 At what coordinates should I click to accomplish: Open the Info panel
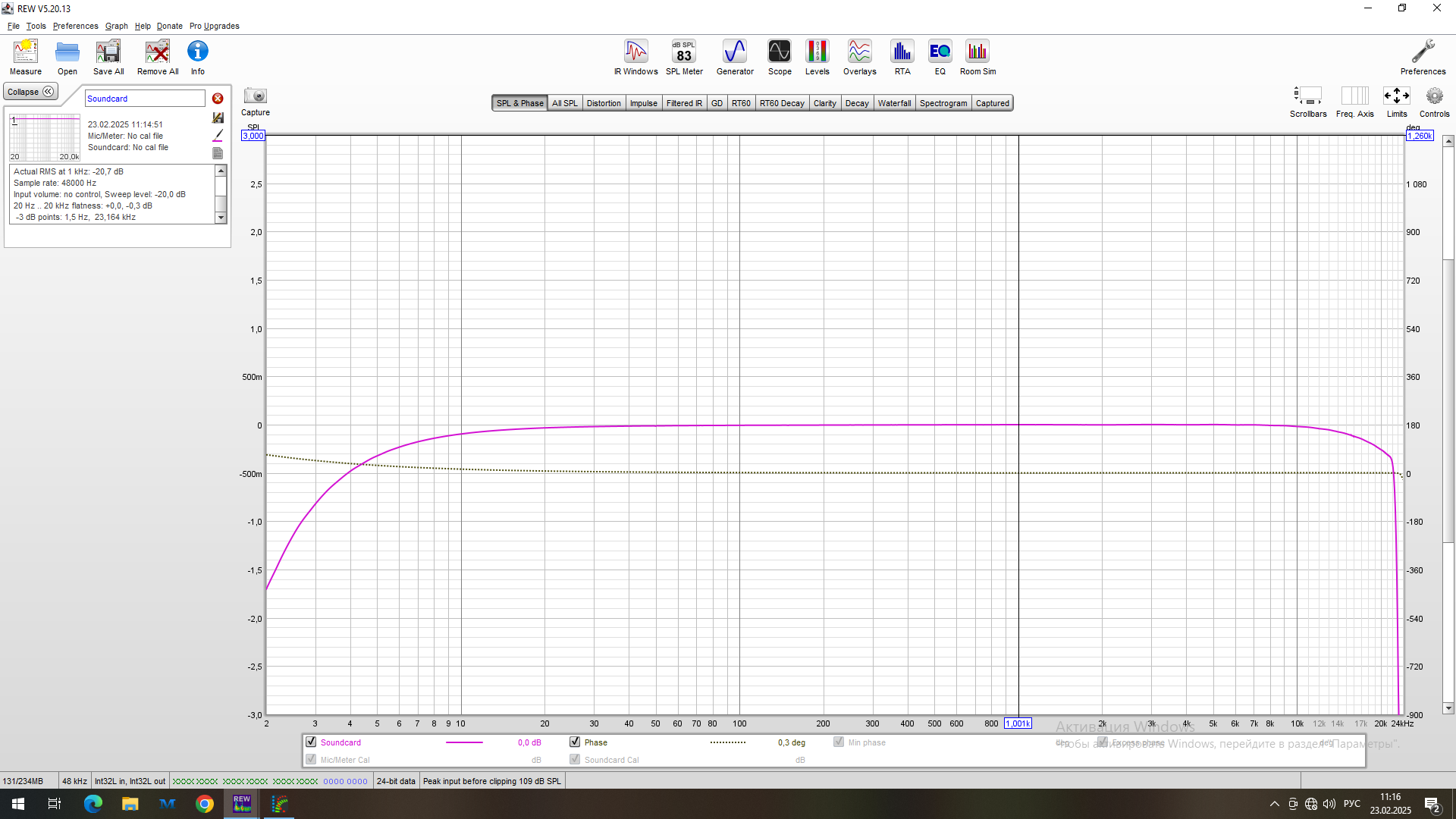click(x=198, y=58)
